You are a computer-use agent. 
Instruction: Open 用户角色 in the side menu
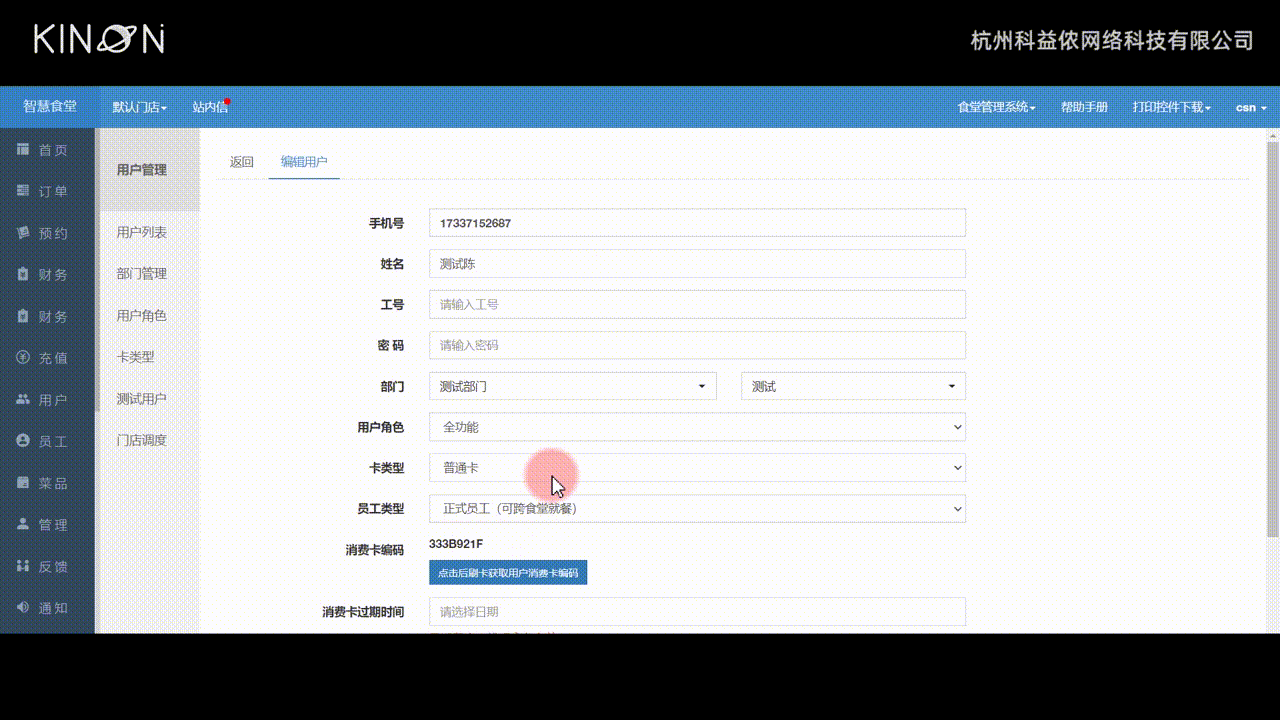tap(142, 316)
